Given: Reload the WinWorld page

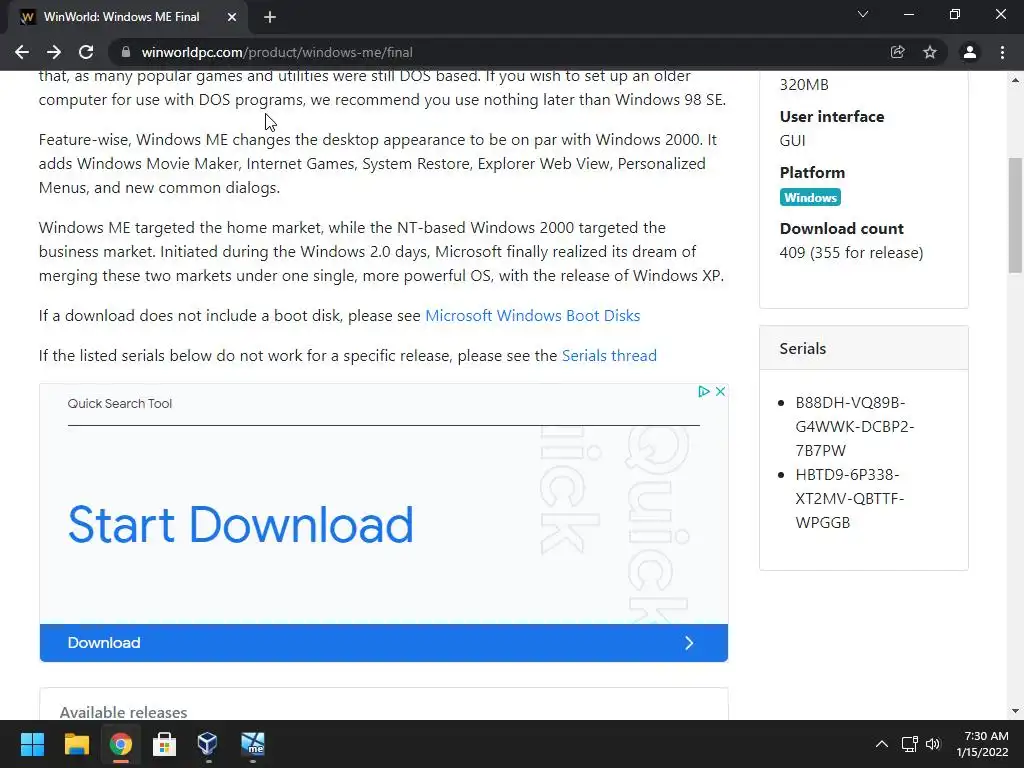Looking at the screenshot, I should pyautogui.click(x=86, y=52).
